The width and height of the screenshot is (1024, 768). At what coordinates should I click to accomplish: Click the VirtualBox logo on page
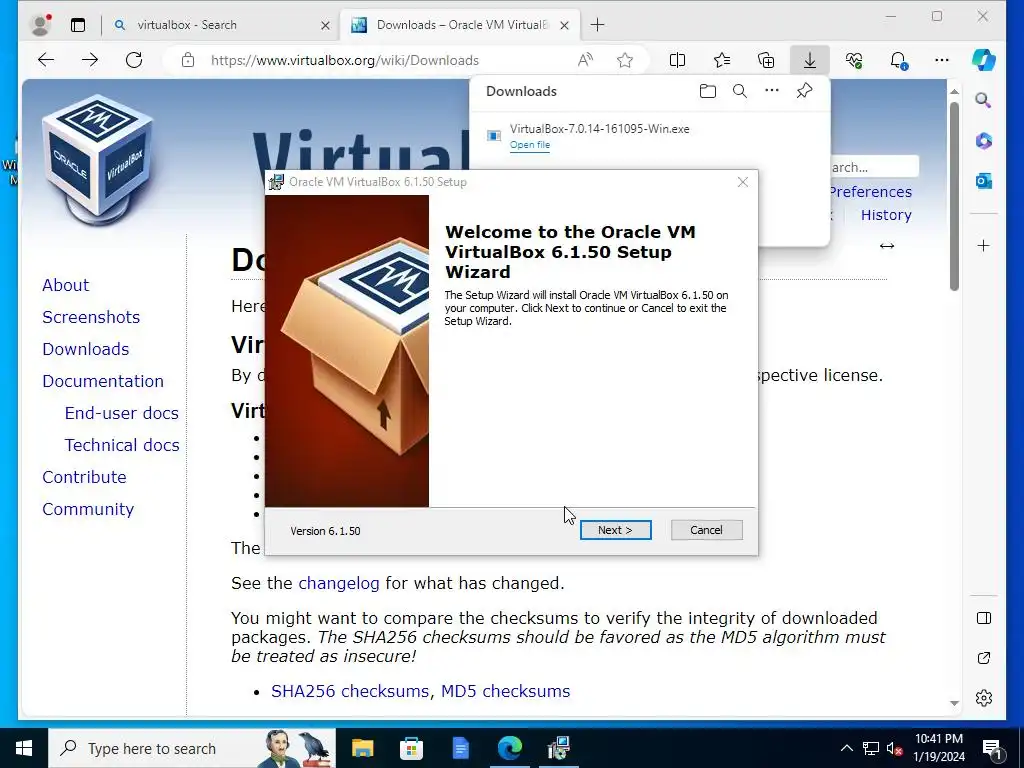(98, 159)
